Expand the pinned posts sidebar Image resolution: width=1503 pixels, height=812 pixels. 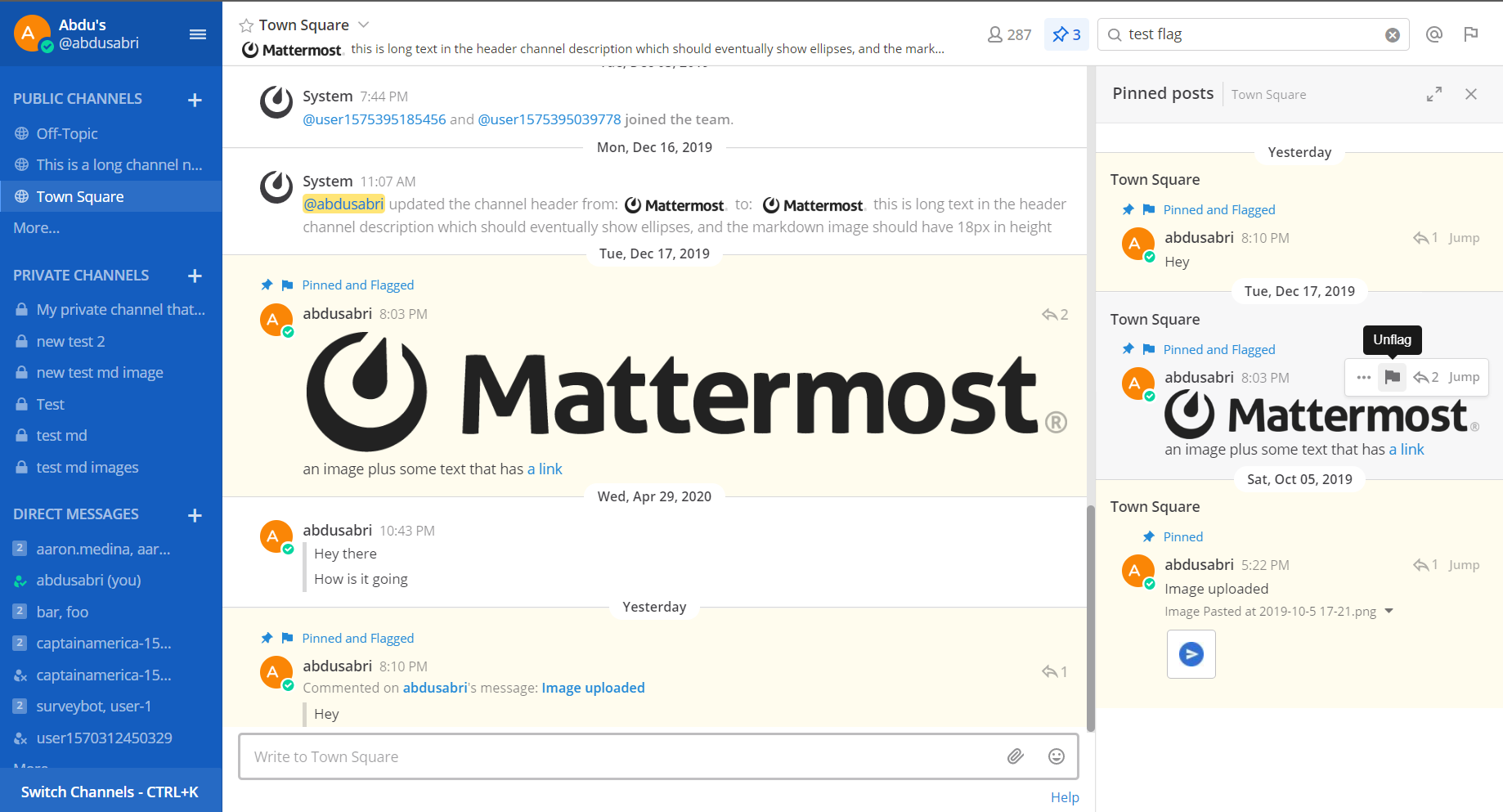click(x=1434, y=94)
